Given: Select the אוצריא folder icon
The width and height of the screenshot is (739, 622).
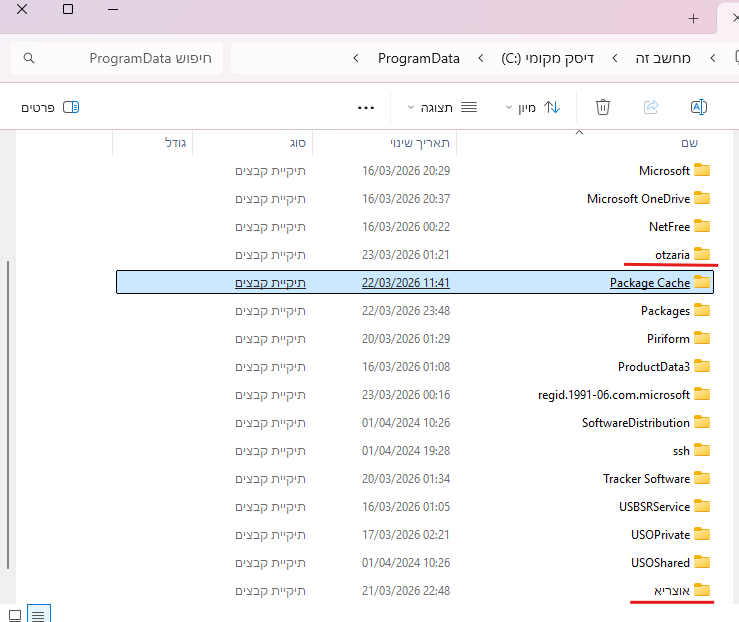Looking at the screenshot, I should pyautogui.click(x=702, y=590).
